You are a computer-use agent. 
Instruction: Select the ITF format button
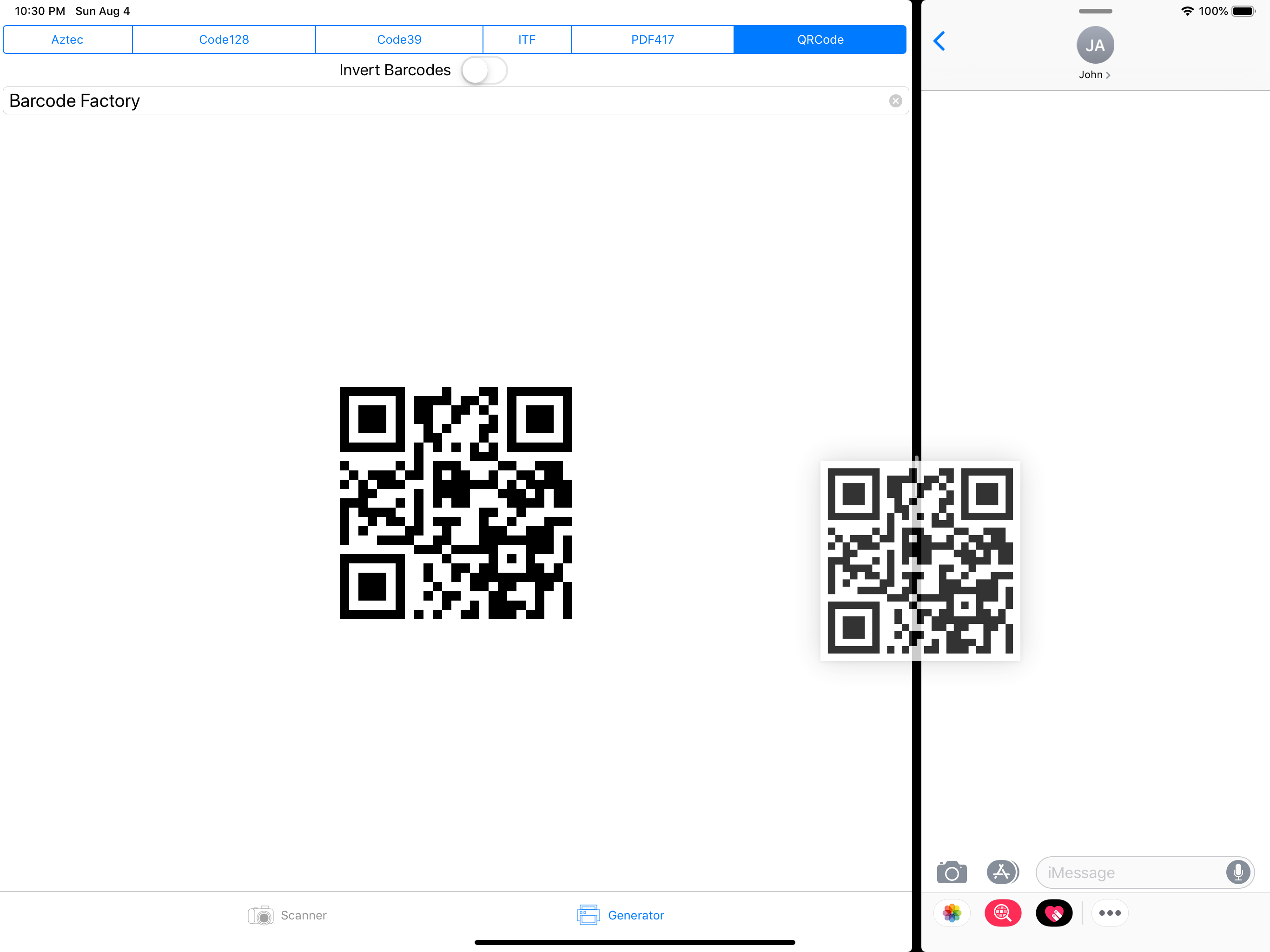pyautogui.click(x=526, y=39)
